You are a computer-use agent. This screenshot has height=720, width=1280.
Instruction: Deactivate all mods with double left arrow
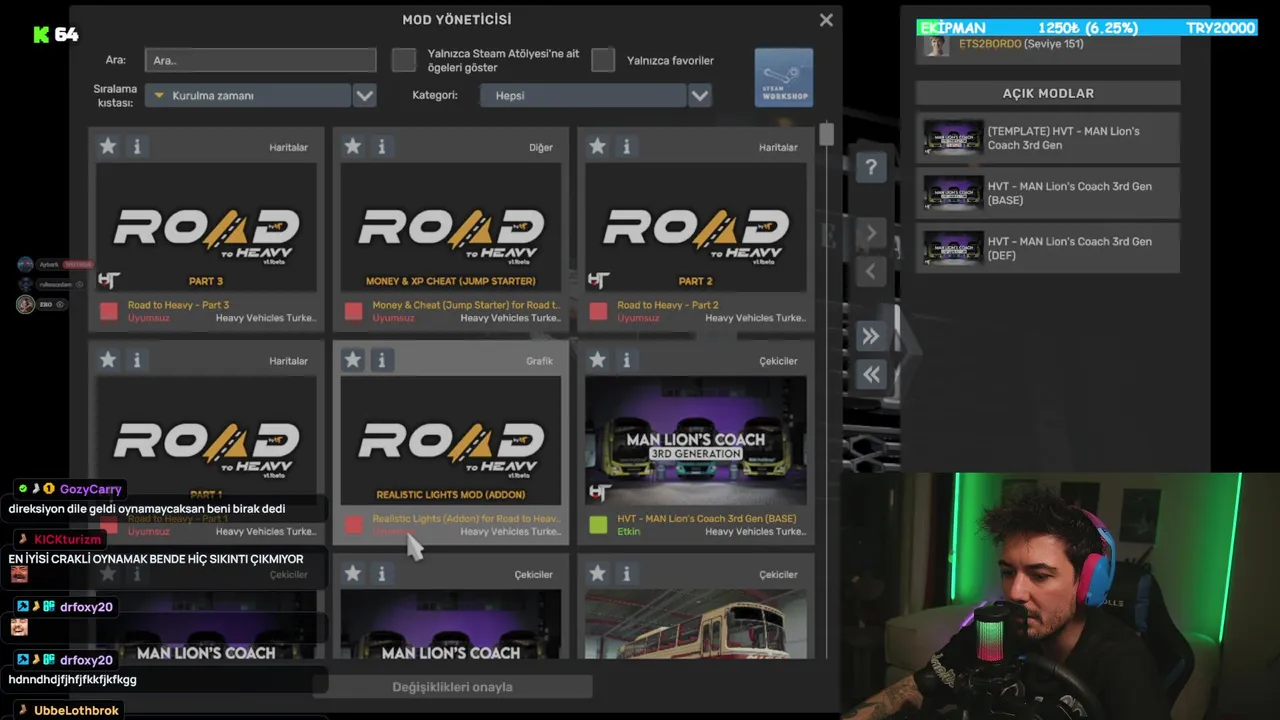(871, 374)
